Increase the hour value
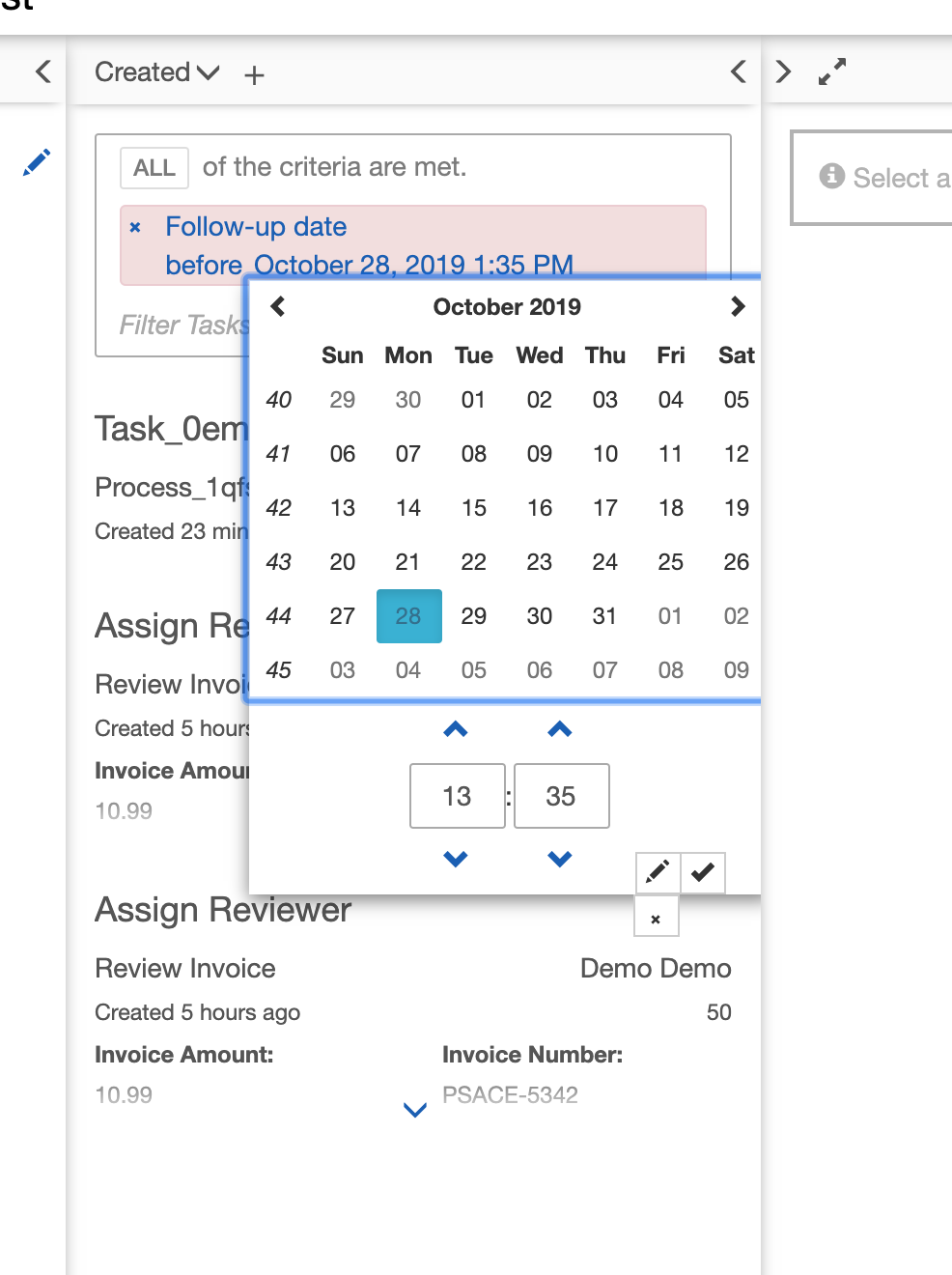This screenshot has height=1275, width=952. (x=456, y=730)
